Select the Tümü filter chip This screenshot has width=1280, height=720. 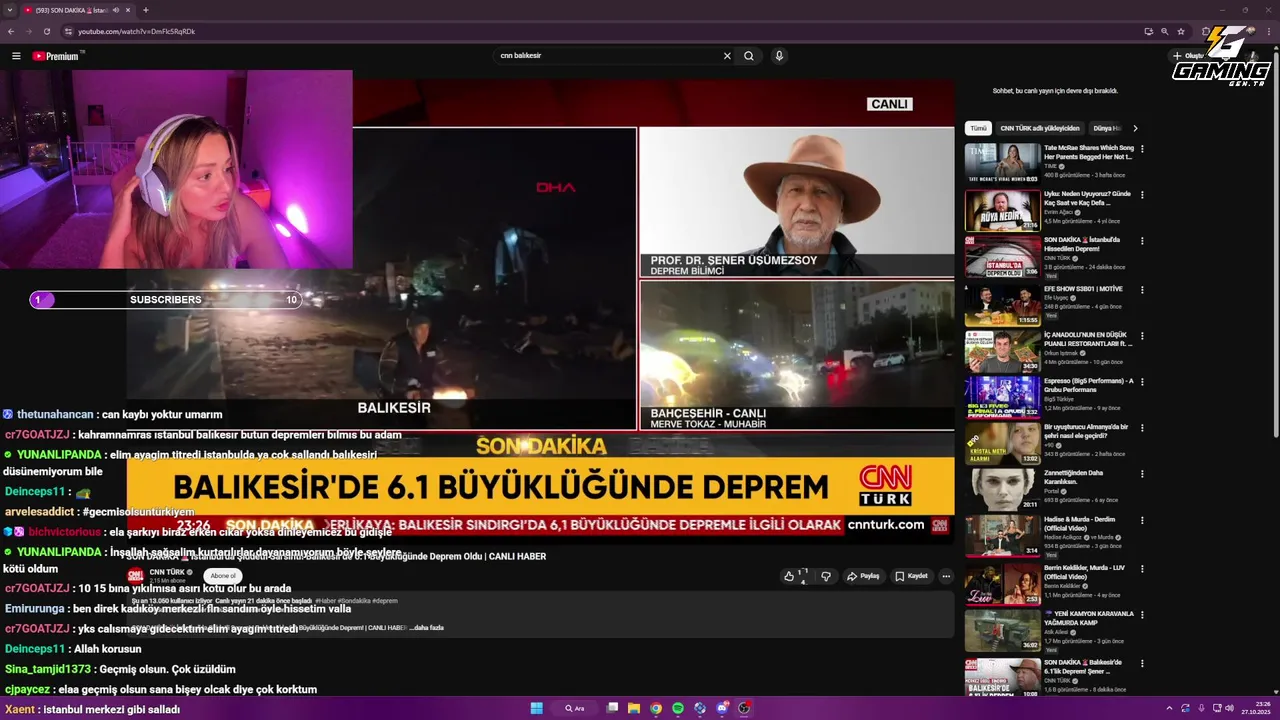coord(978,128)
